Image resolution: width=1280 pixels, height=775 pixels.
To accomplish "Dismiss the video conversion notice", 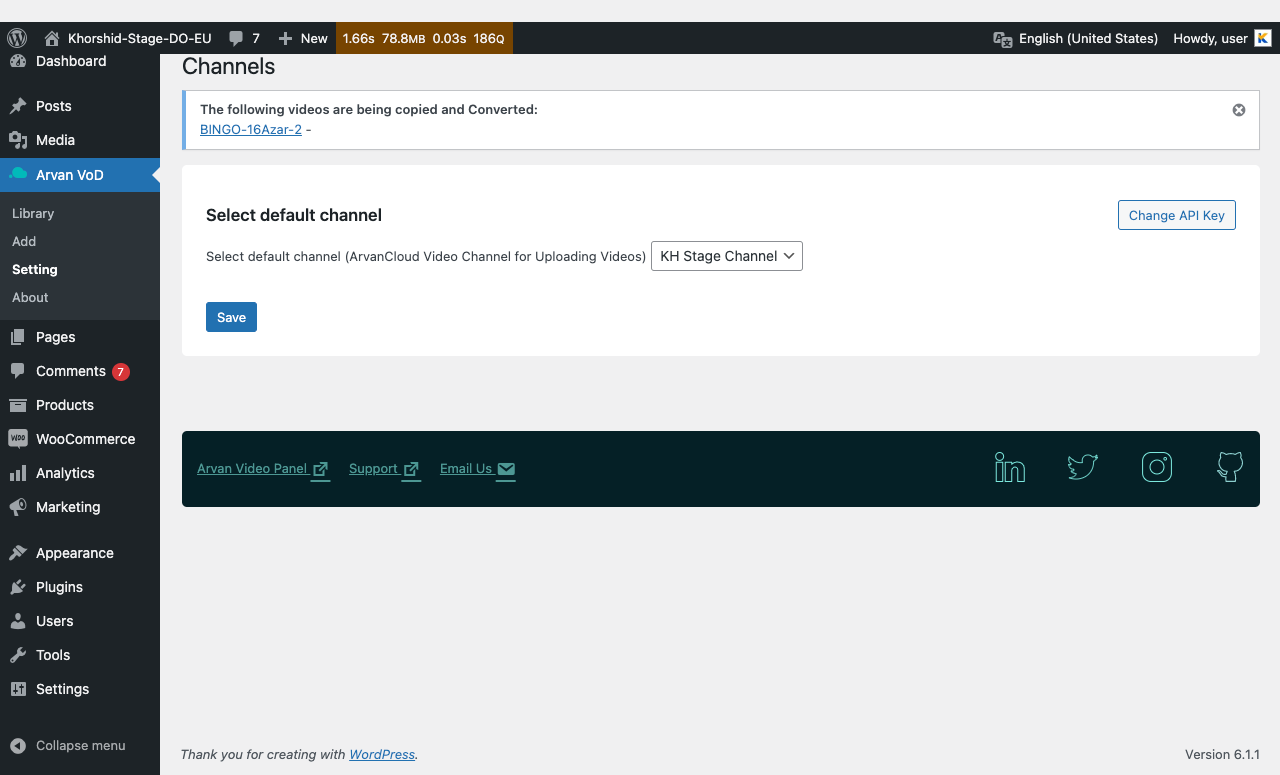I will (1239, 110).
